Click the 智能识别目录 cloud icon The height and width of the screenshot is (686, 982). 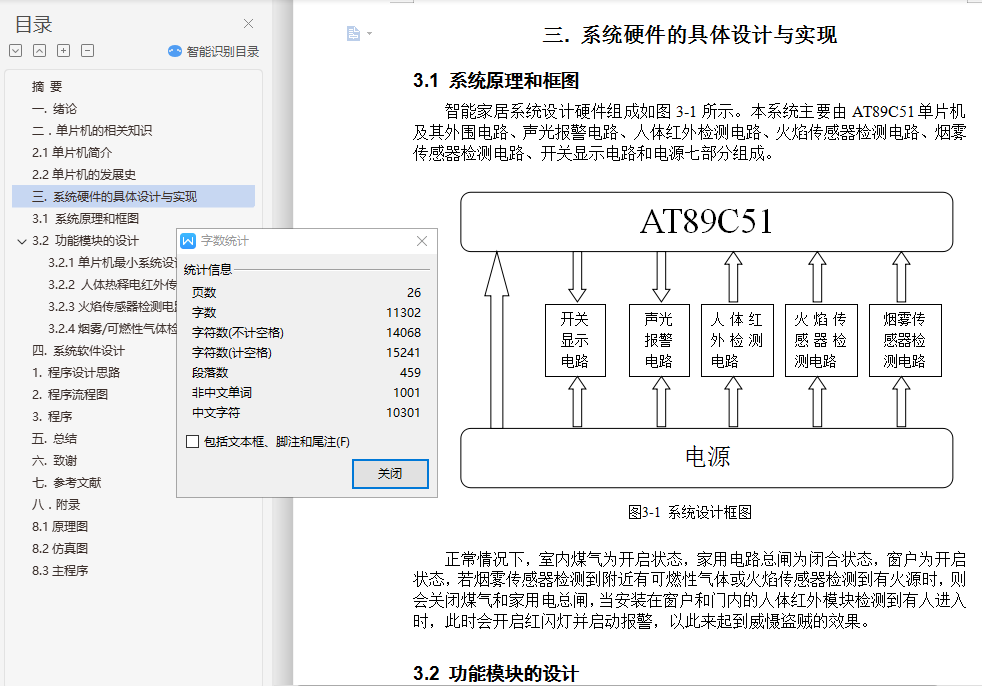tap(175, 51)
